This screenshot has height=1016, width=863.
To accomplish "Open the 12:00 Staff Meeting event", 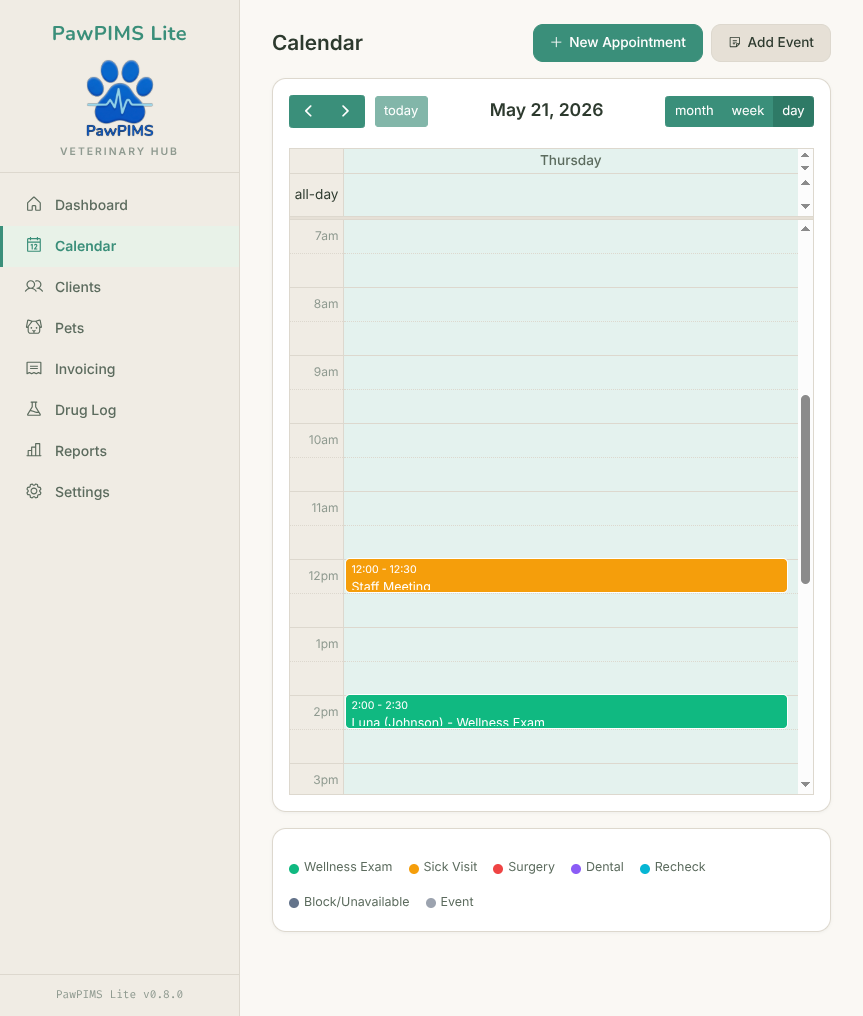I will pyautogui.click(x=566, y=575).
